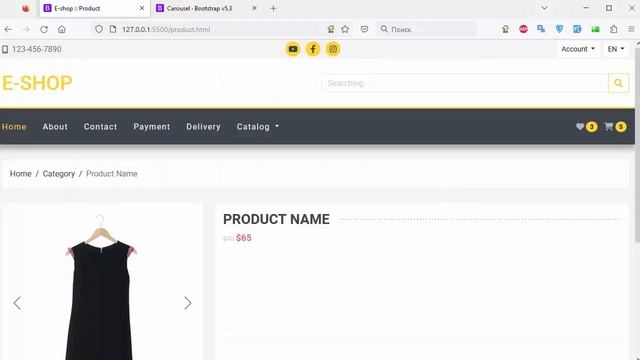
Task: Open the Instagram social icon
Action: (333, 49)
